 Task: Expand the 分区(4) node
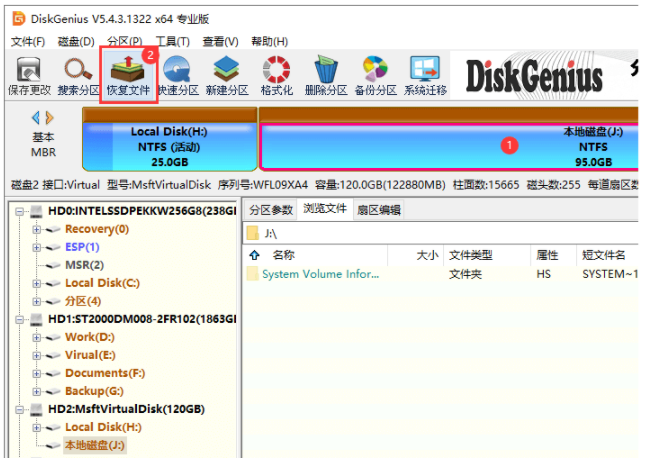tap(37, 301)
